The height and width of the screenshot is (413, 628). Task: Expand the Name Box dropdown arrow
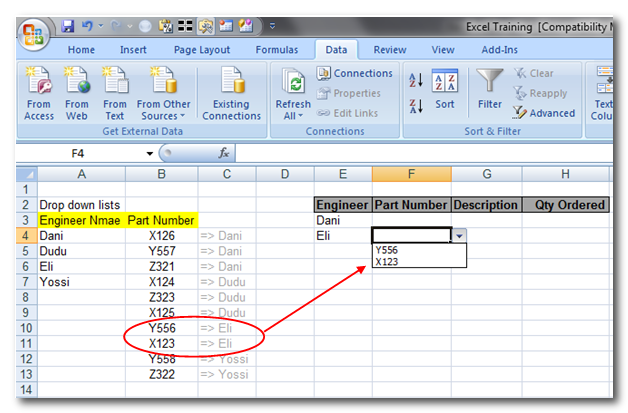click(150, 154)
